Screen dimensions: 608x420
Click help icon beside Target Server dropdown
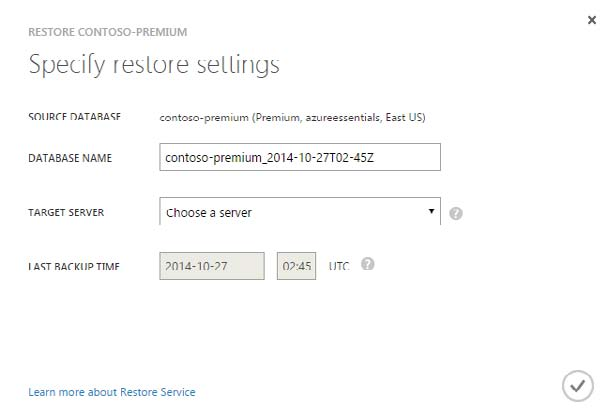pos(456,213)
